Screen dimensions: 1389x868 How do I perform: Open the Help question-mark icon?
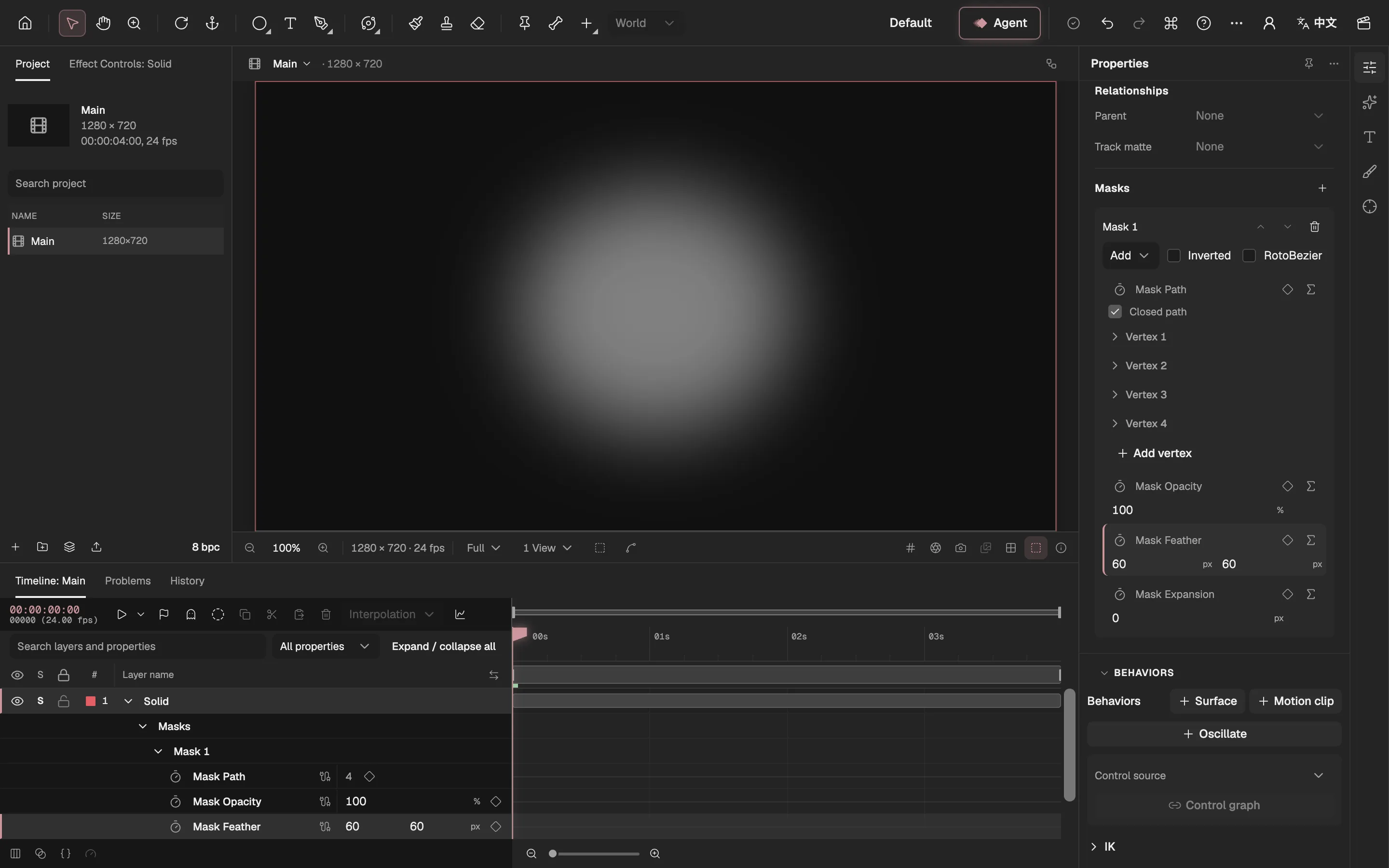(1204, 23)
